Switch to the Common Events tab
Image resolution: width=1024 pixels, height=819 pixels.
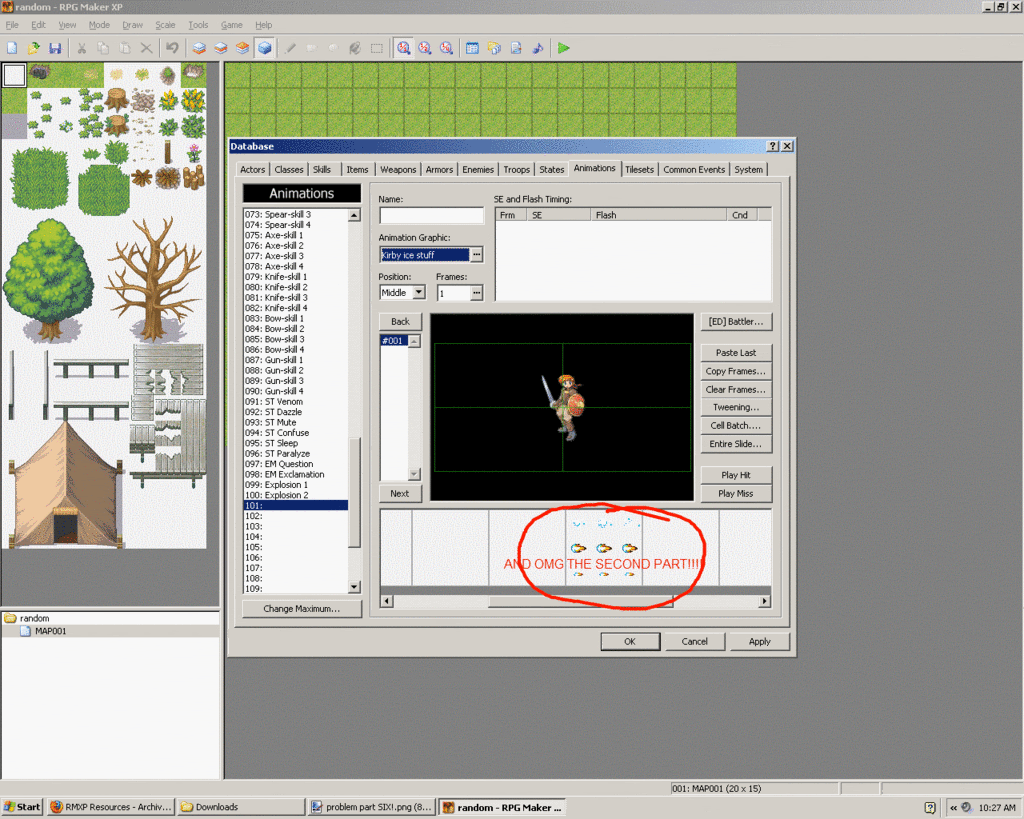[694, 170]
